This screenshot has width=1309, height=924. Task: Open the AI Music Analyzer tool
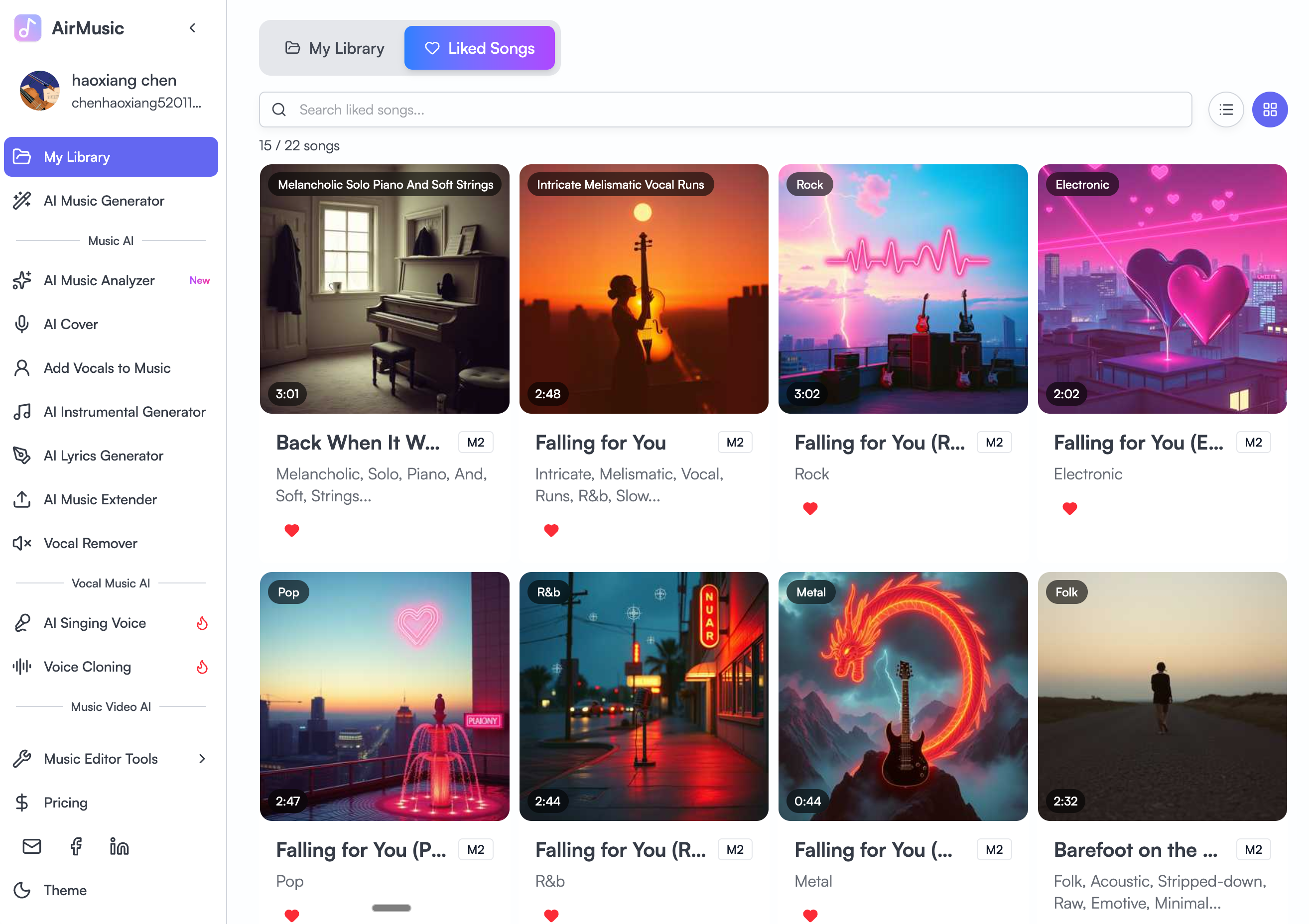(99, 280)
